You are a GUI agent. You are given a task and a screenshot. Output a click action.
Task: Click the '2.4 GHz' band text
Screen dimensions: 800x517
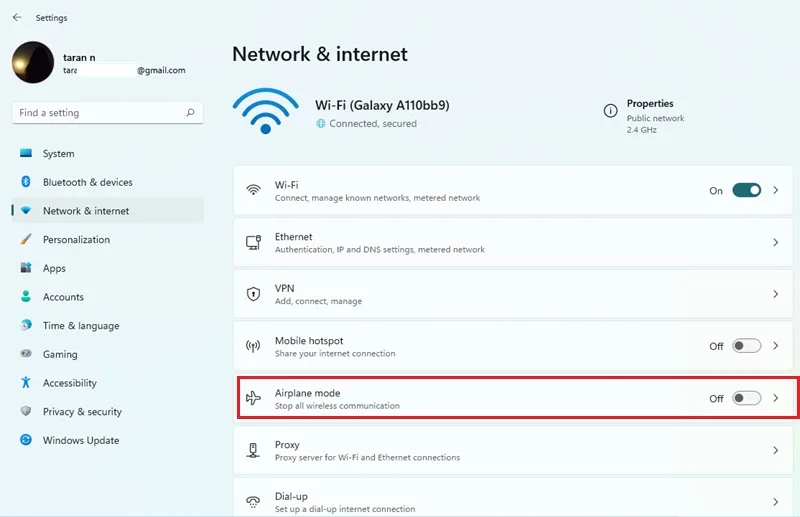point(642,130)
